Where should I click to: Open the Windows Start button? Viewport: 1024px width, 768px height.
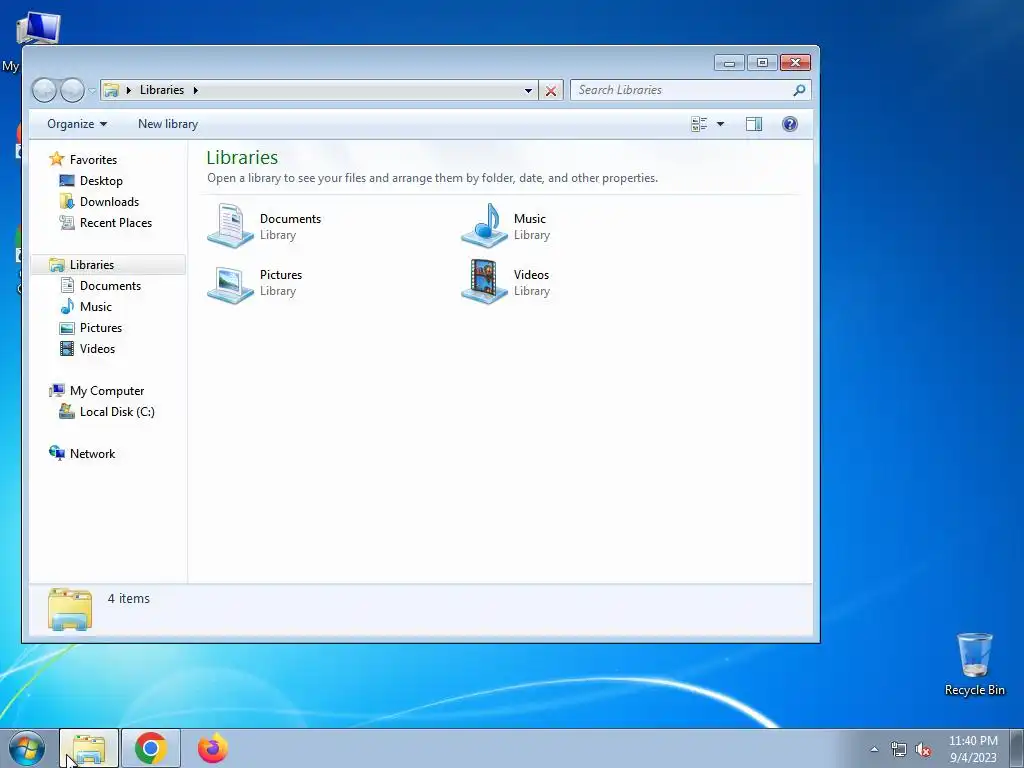[x=27, y=748]
